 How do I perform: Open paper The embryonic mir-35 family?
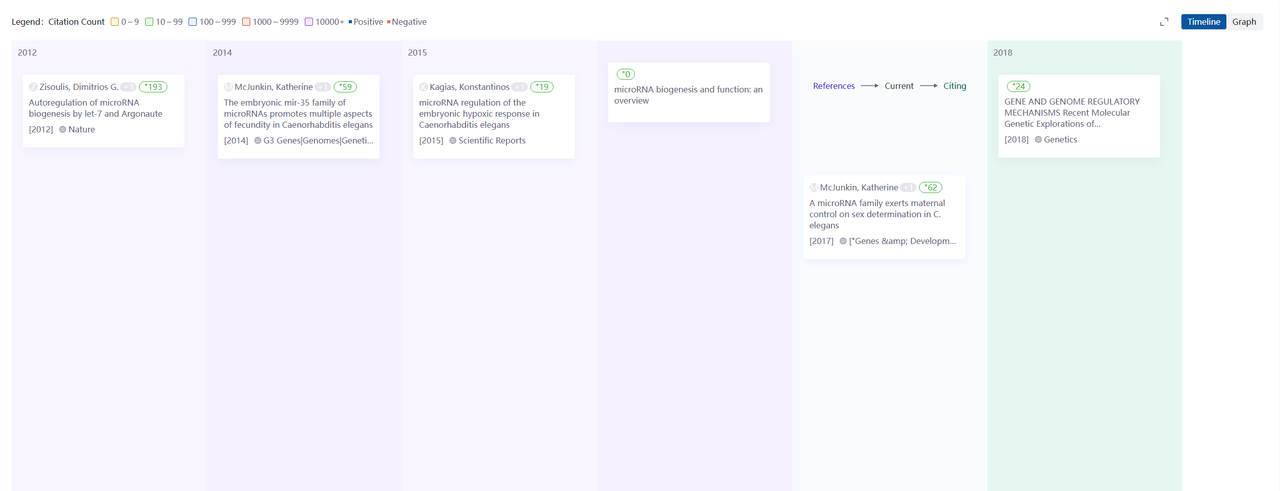point(298,114)
